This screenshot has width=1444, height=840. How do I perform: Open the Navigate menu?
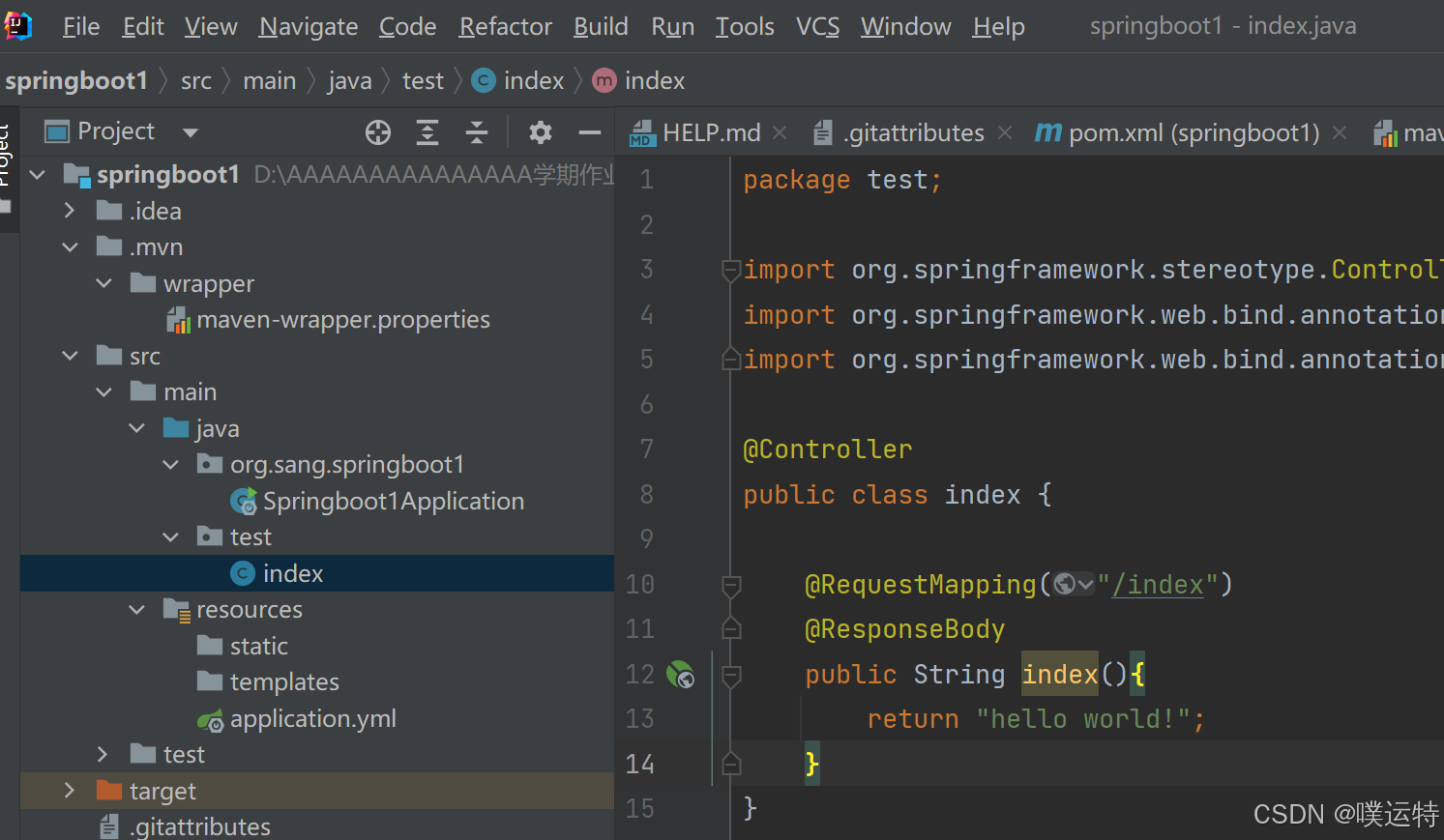(309, 26)
